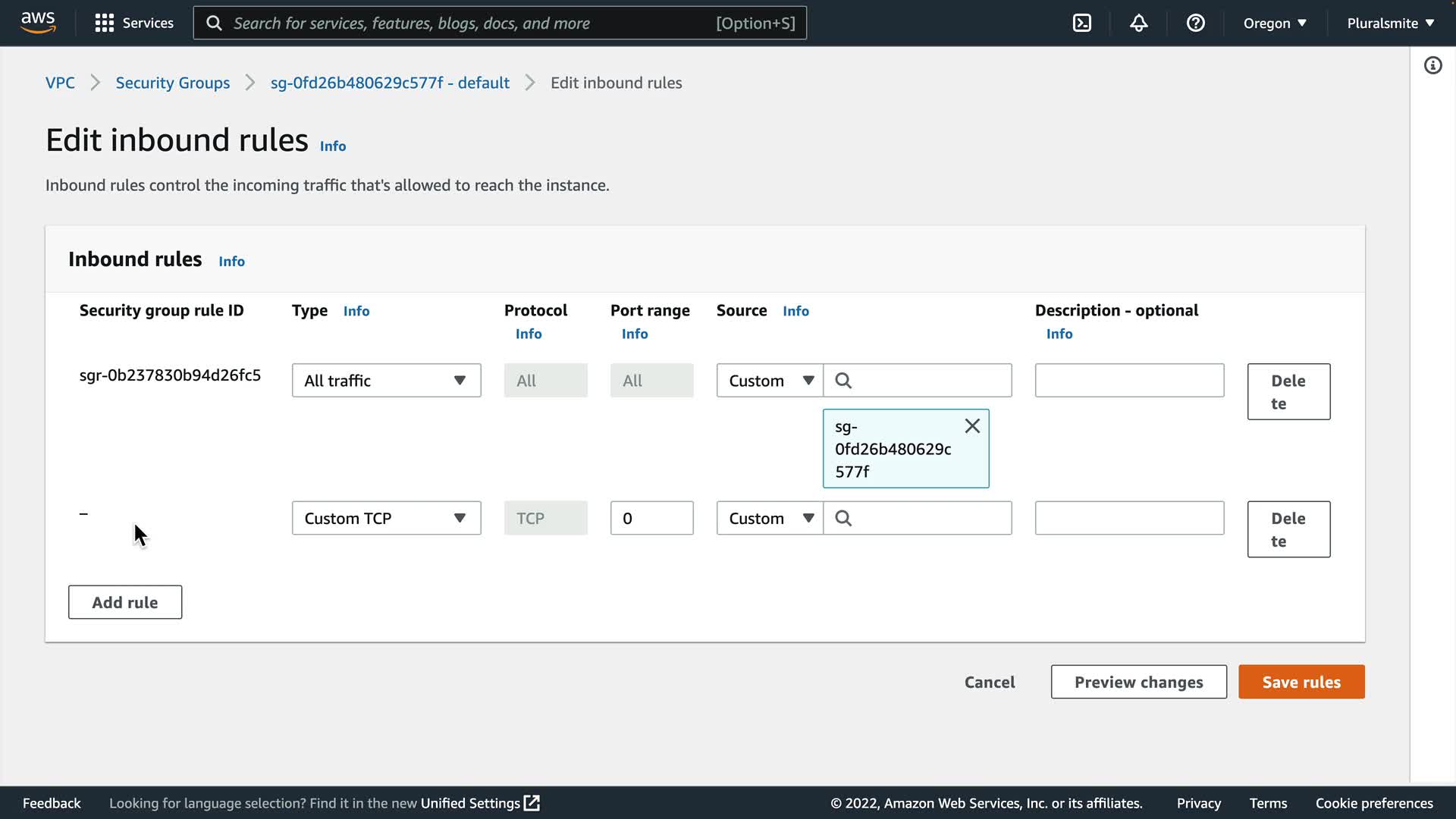
Task: Open the help question mark menu
Action: [1195, 23]
